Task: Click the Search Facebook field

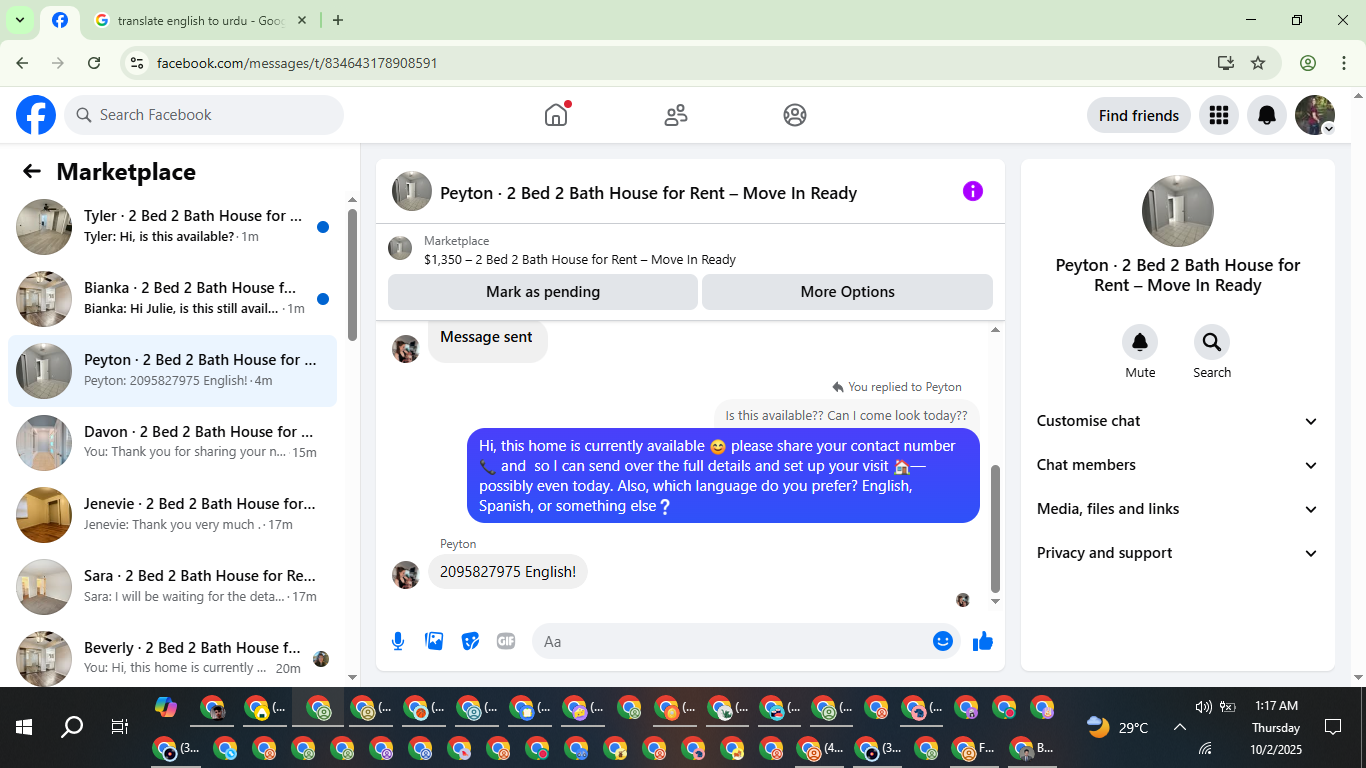Action: click(x=204, y=115)
